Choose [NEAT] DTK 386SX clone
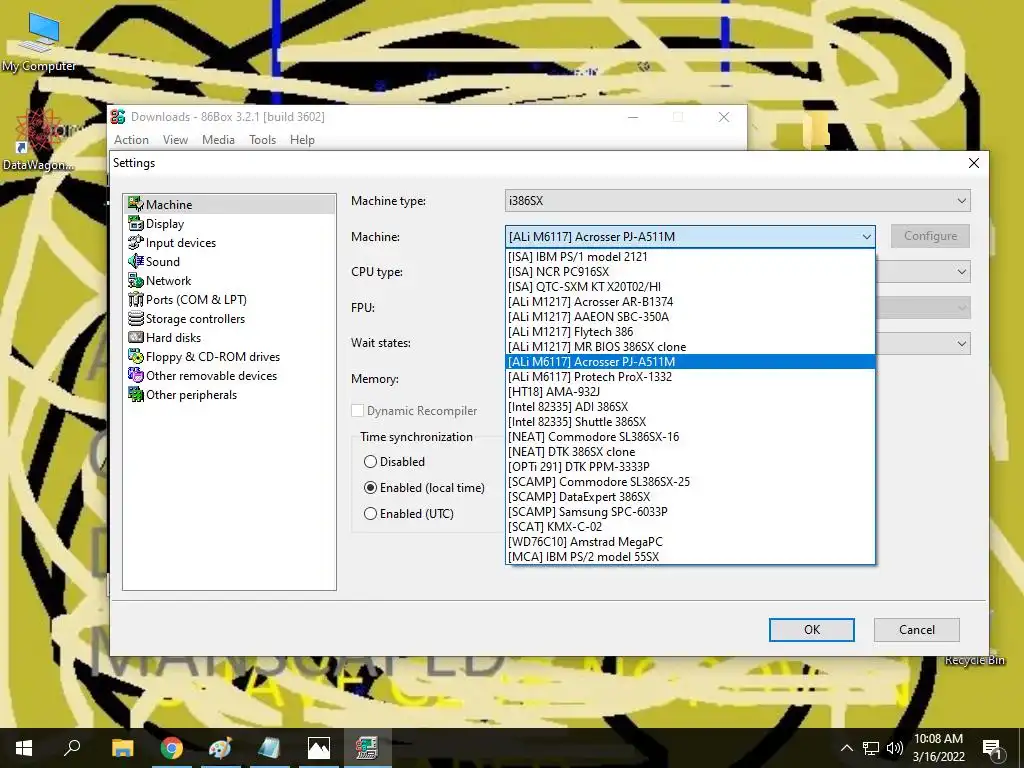1024x768 pixels. 690,452
